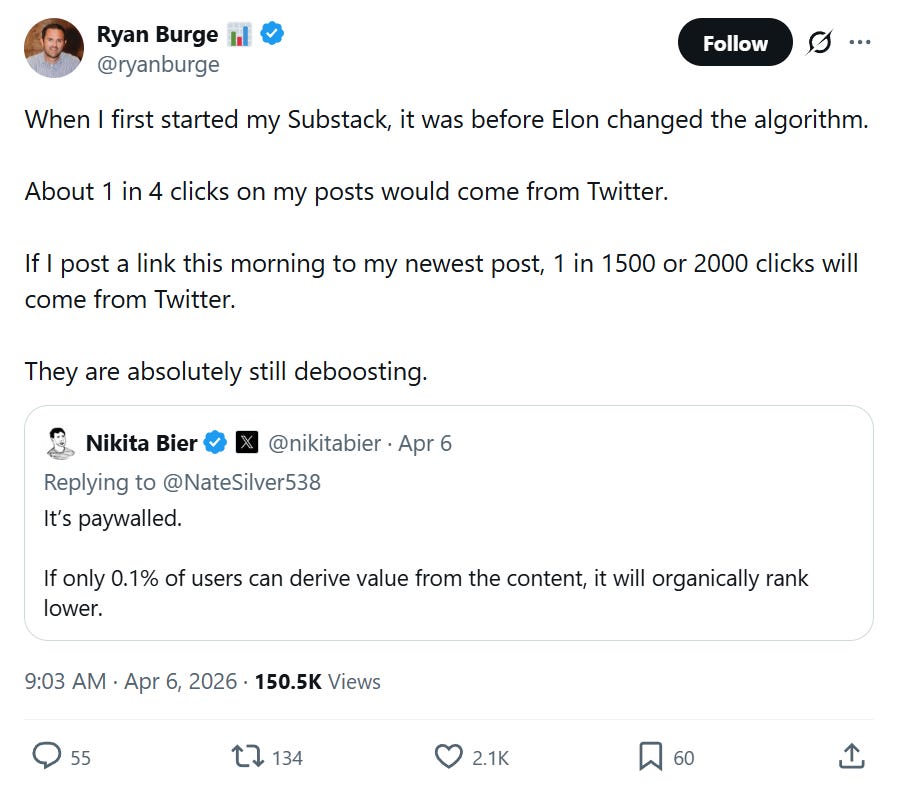Viewport: 898px width, 785px height.
Task: Click the X affiliation badge icon
Action: pyautogui.click(x=247, y=442)
